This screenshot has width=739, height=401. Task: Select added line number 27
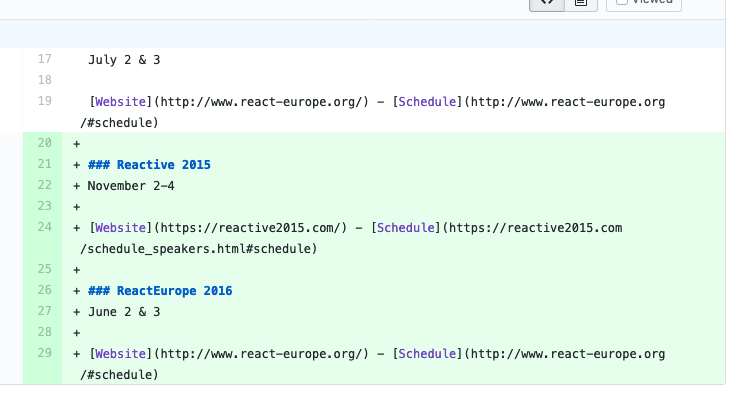coord(44,311)
